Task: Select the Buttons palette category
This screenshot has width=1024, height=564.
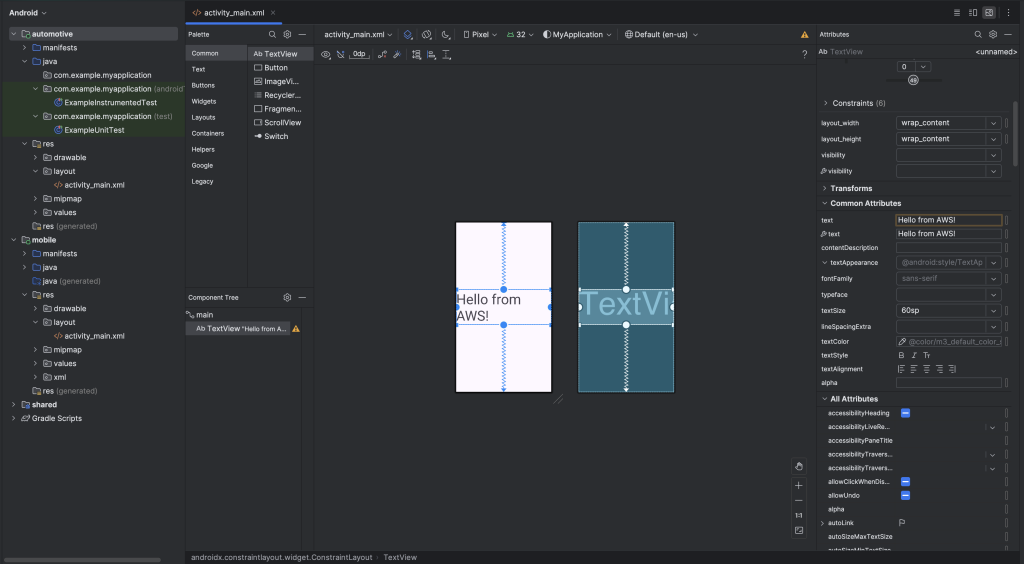Action: click(203, 85)
